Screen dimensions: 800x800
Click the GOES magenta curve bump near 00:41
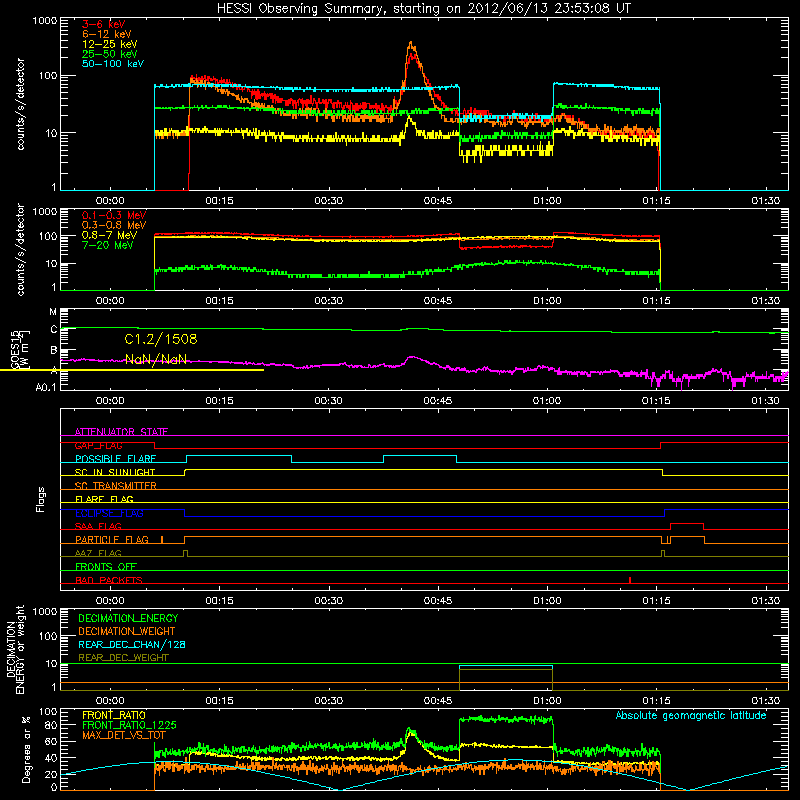pos(412,358)
